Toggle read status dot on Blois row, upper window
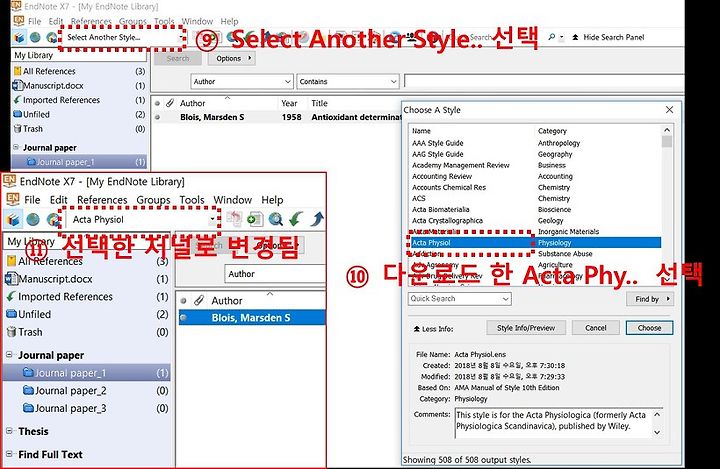Viewport: 720px width, 469px height. (158, 117)
